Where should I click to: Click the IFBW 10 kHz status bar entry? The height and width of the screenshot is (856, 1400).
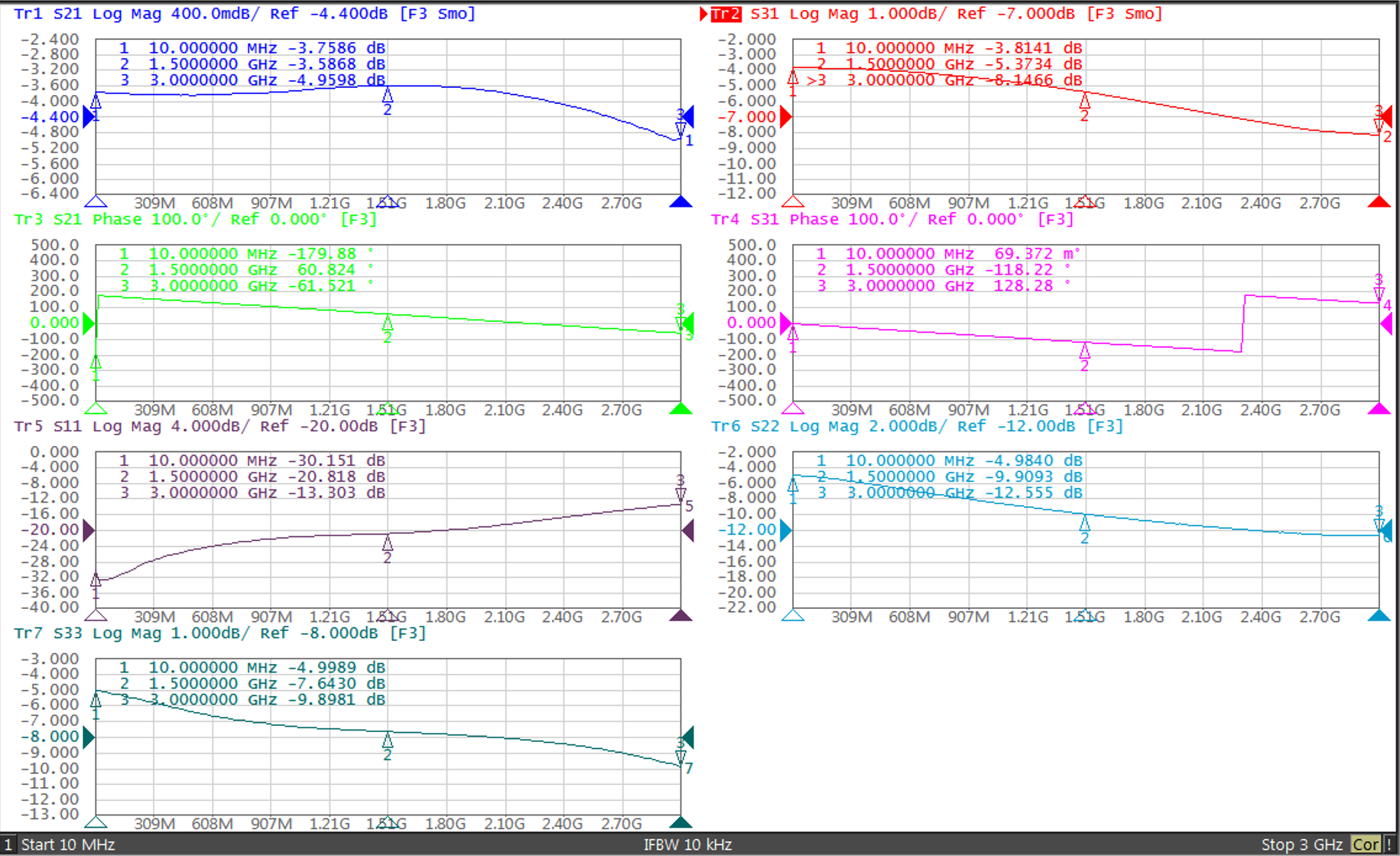click(687, 845)
